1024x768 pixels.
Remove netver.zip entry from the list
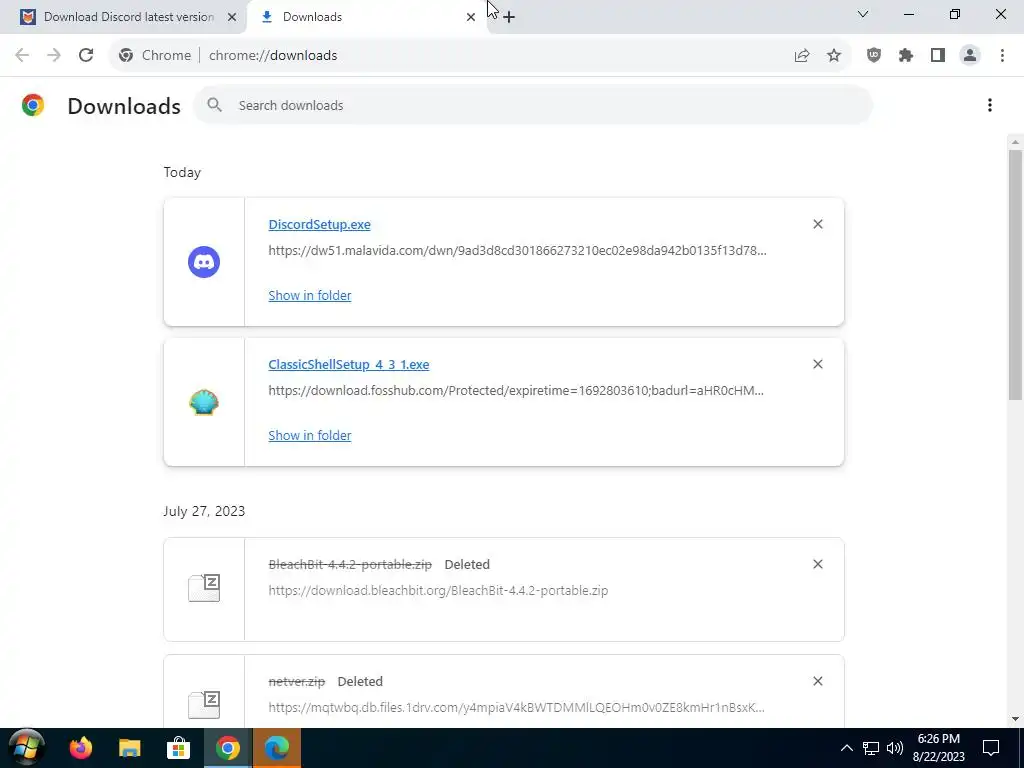click(x=818, y=680)
